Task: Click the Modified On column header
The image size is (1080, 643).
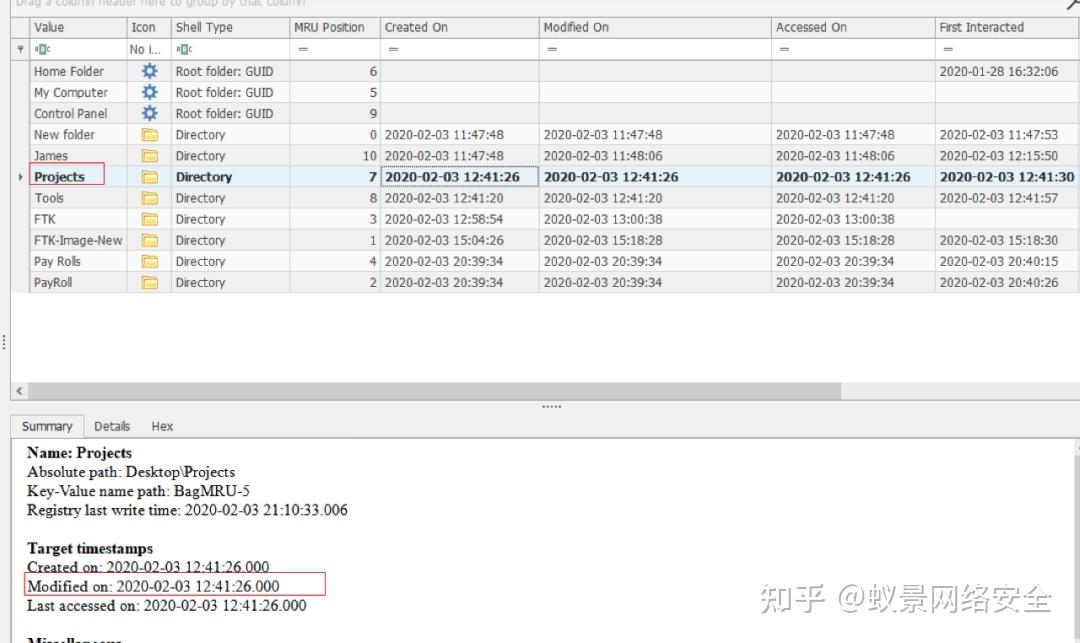Action: (x=576, y=27)
